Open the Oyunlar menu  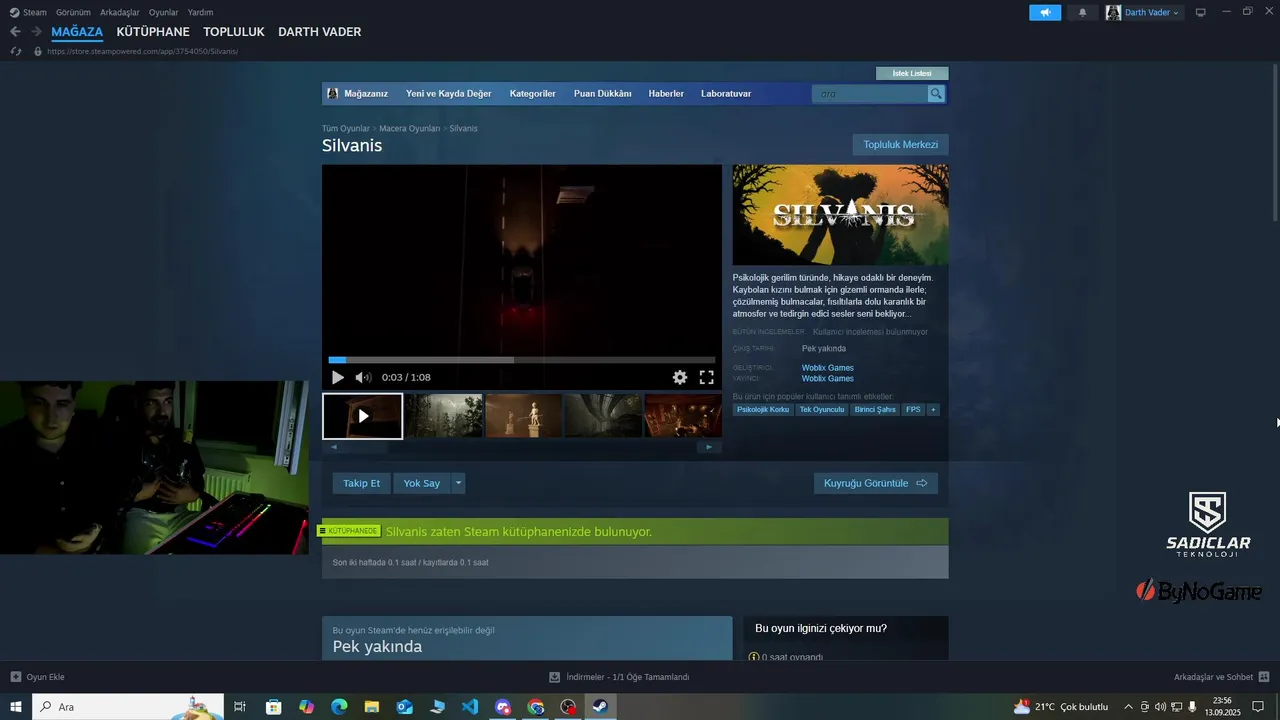164,12
